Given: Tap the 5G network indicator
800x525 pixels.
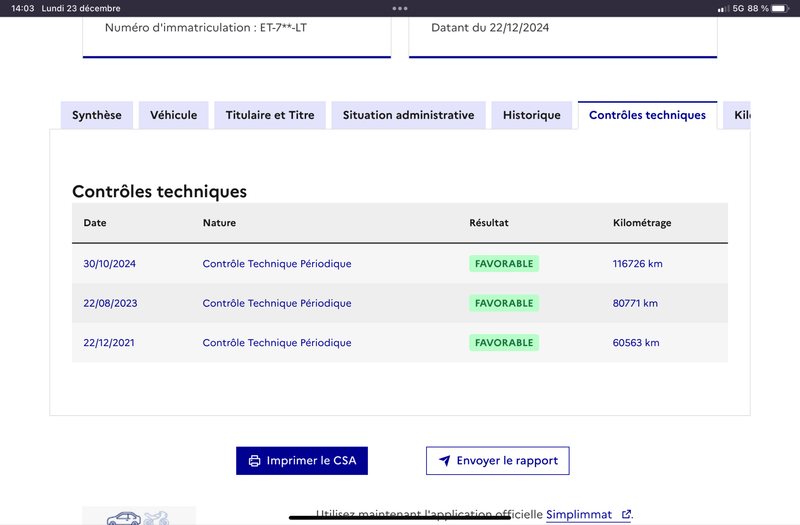Looking at the screenshot, I should click(738, 9).
